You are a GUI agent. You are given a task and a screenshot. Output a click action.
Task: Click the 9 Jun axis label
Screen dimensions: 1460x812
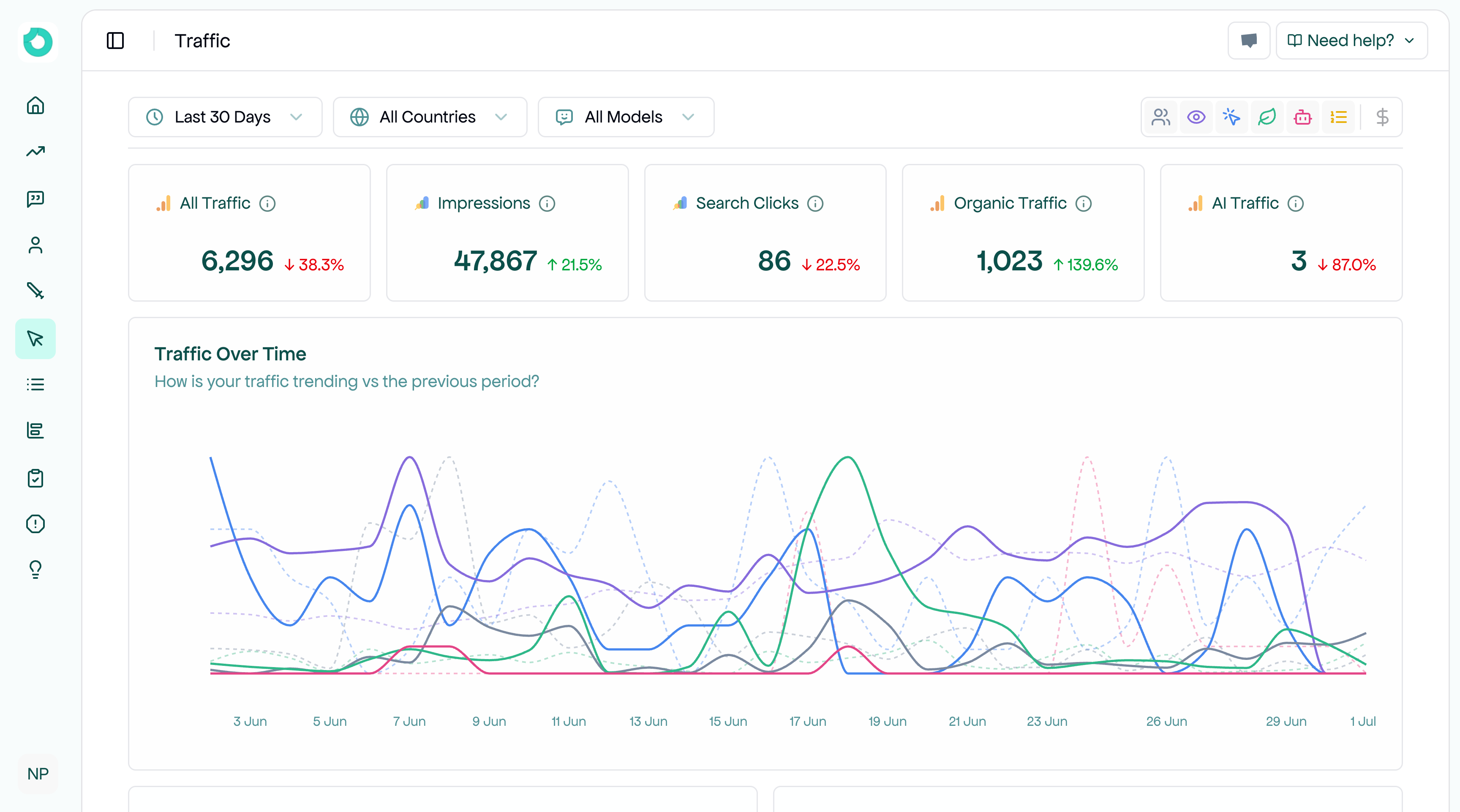pyautogui.click(x=489, y=721)
